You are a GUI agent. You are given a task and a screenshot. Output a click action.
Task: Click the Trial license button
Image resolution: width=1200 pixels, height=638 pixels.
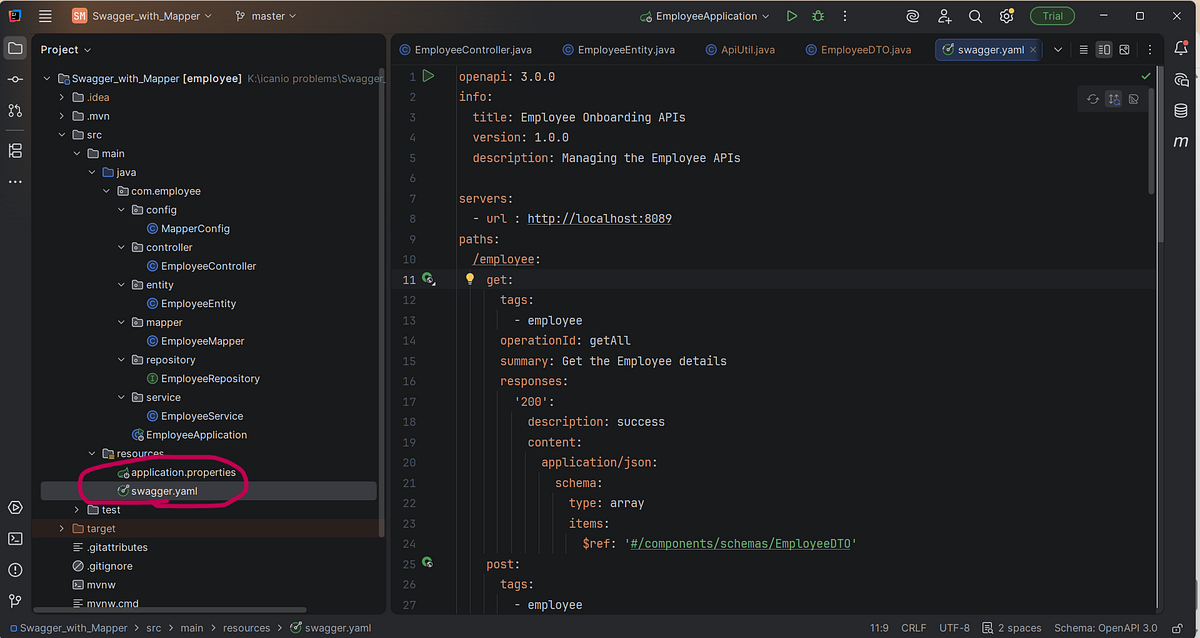pyautogui.click(x=1053, y=16)
